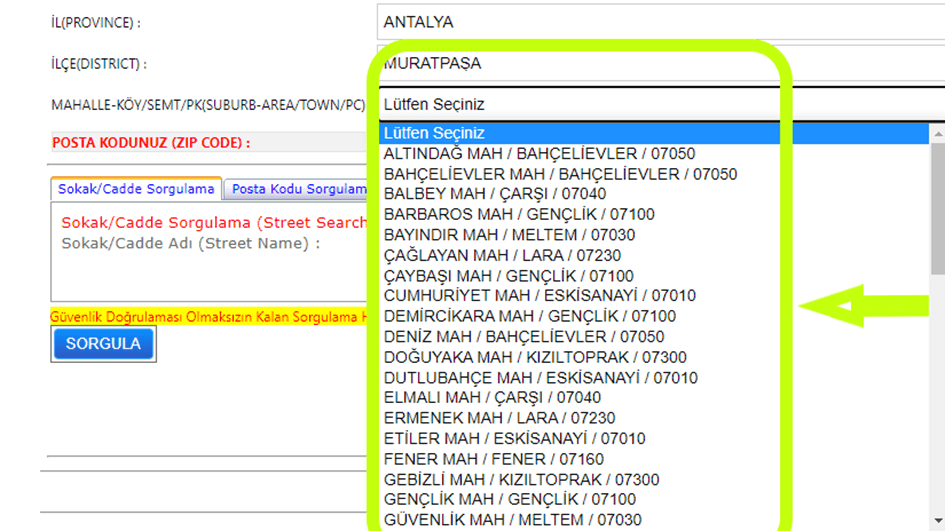Pick DENİZ MAH / BAHÇELİEVLER / 07050
945x531 pixels.
pos(523,337)
